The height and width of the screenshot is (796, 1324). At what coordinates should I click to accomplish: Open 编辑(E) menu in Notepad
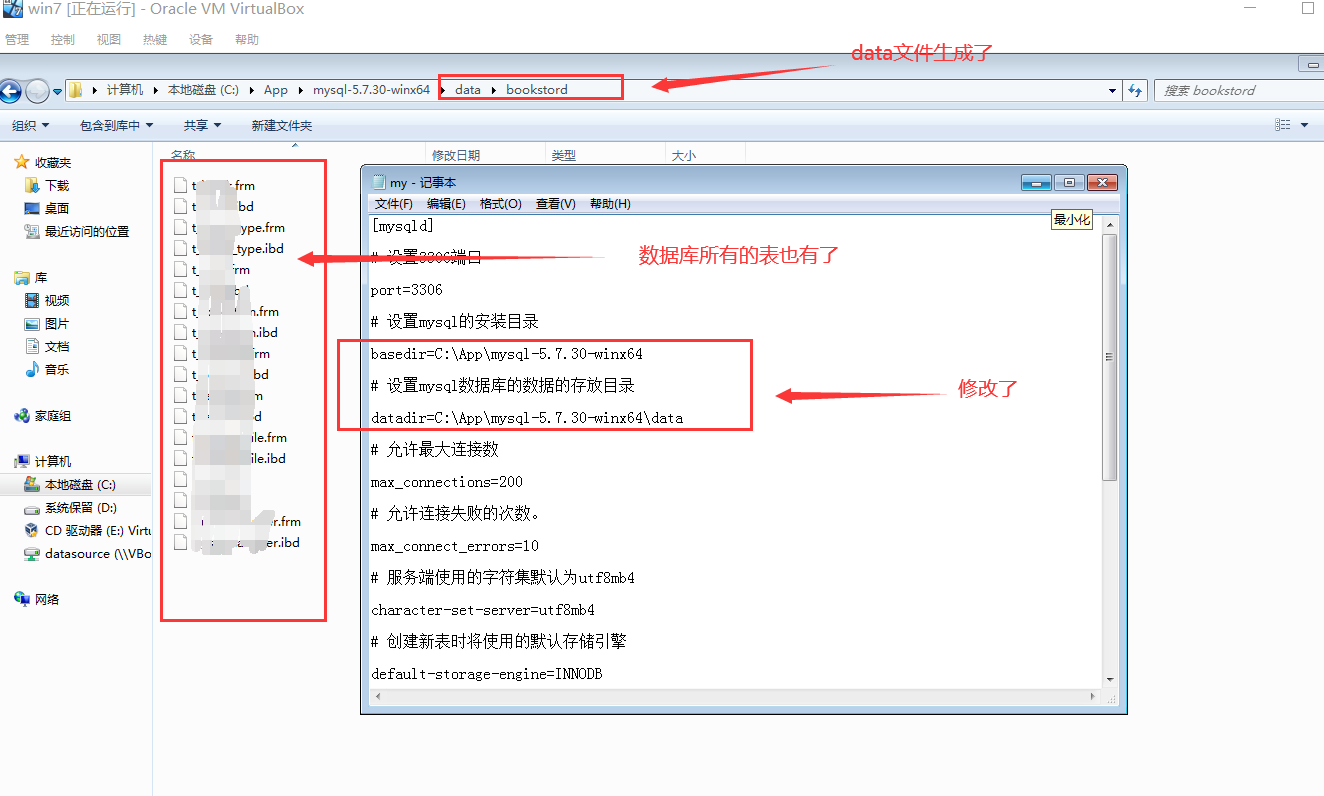[446, 203]
